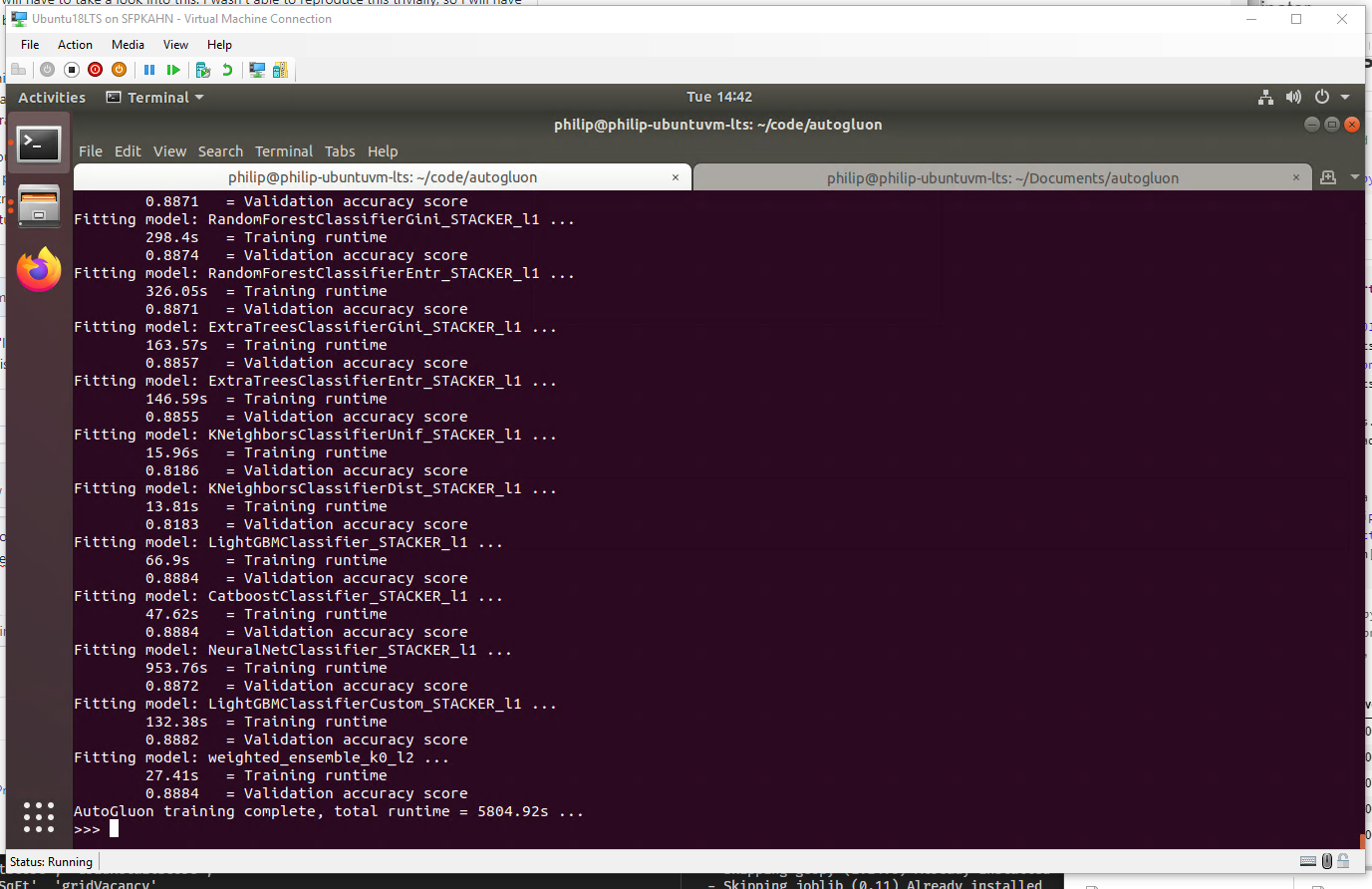Open the terminal's Help menu
This screenshot has height=889, width=1372.
383,151
